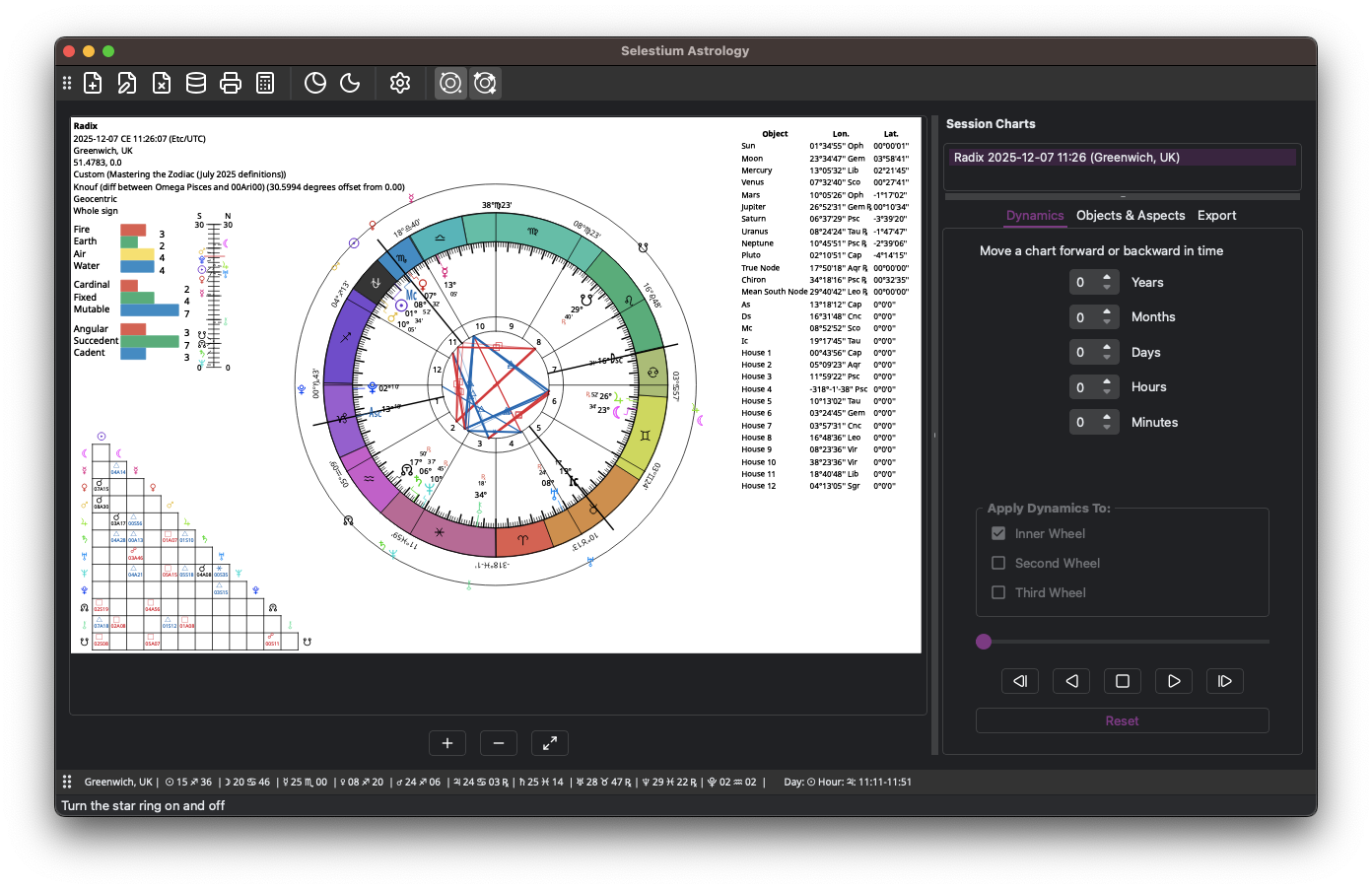Screen dimensions: 1372x889
Task: Zoom in using the plus button below chart
Action: tap(447, 743)
